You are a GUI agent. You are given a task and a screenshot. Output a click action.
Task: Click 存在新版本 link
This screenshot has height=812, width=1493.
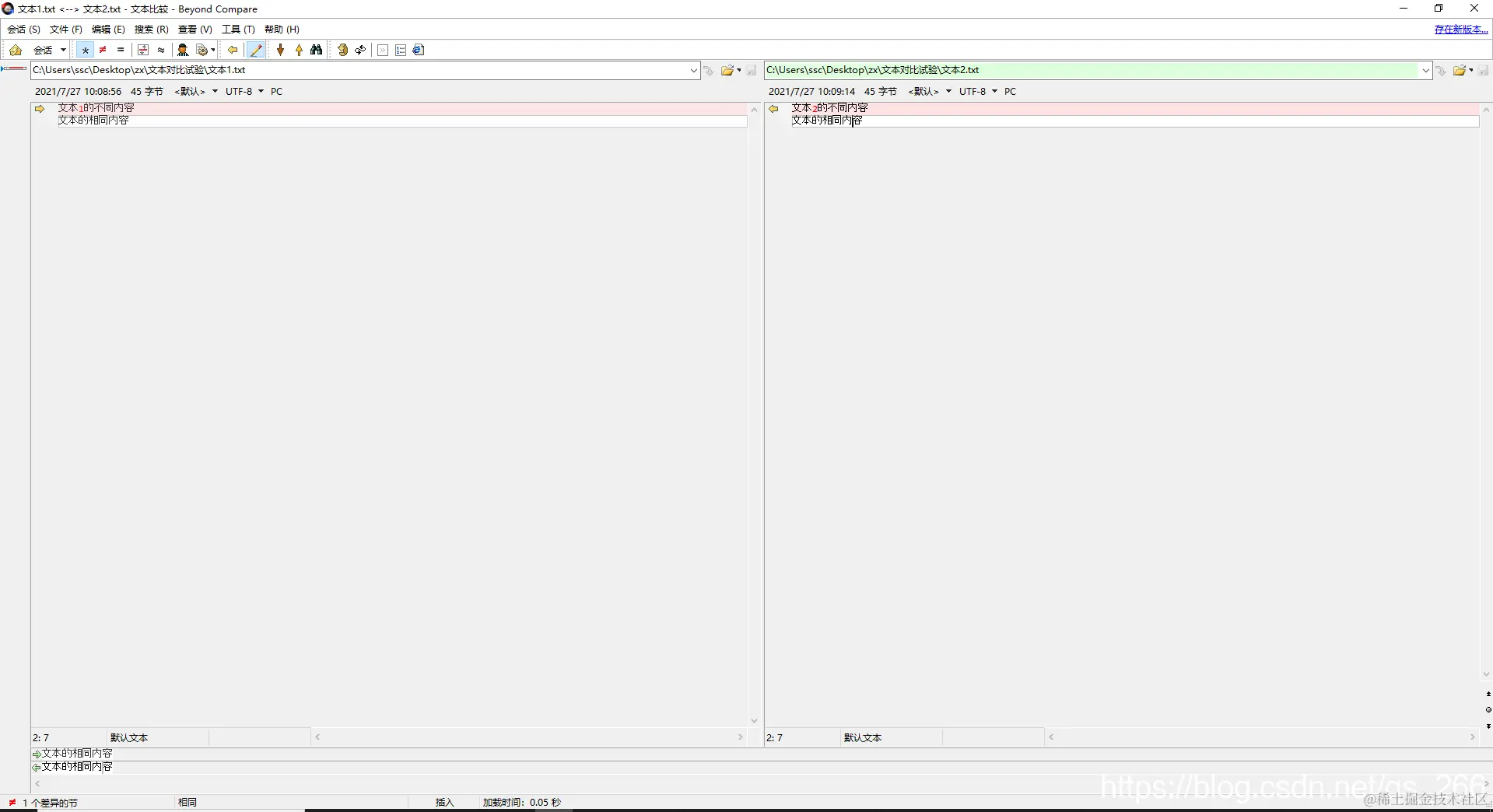pos(1461,30)
